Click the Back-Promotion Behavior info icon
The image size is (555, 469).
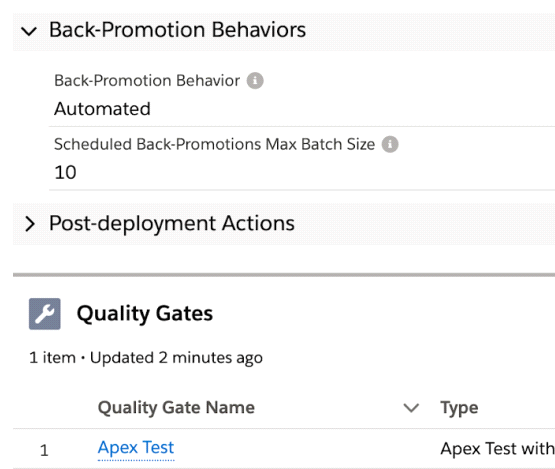(x=255, y=81)
